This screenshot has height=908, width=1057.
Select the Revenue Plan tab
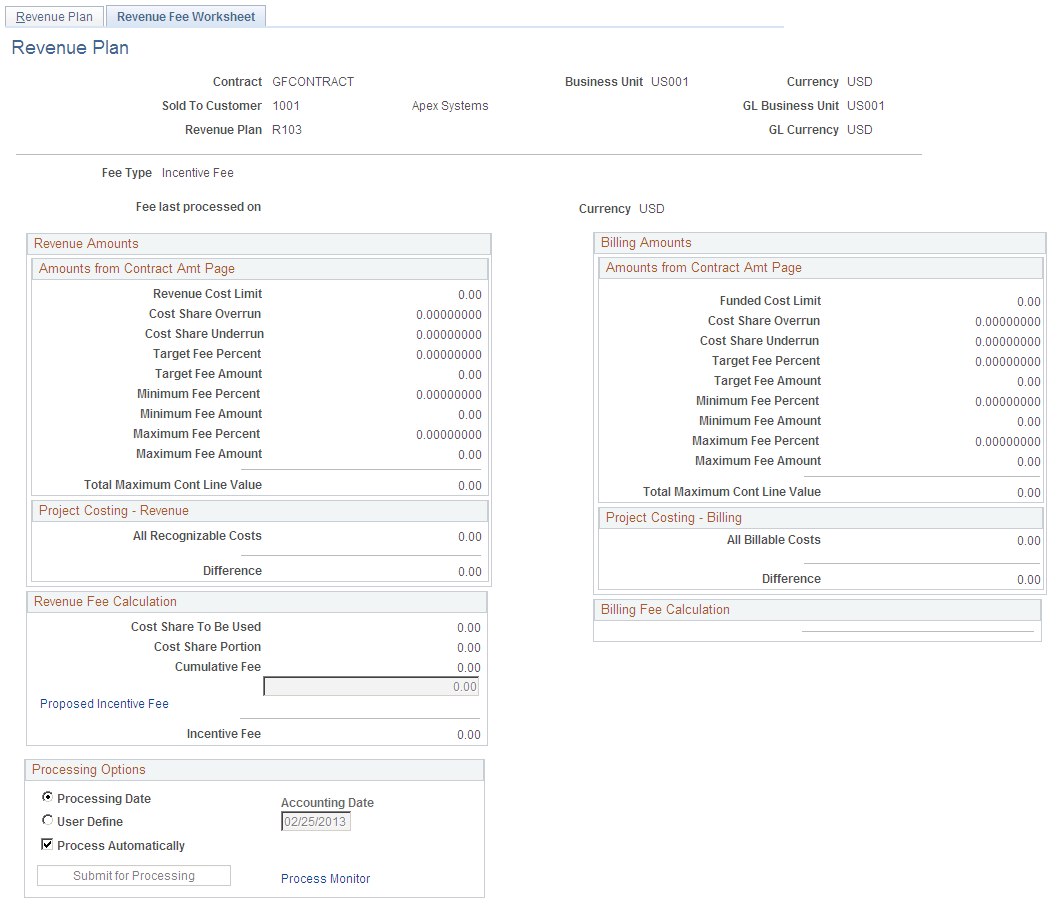coord(54,16)
